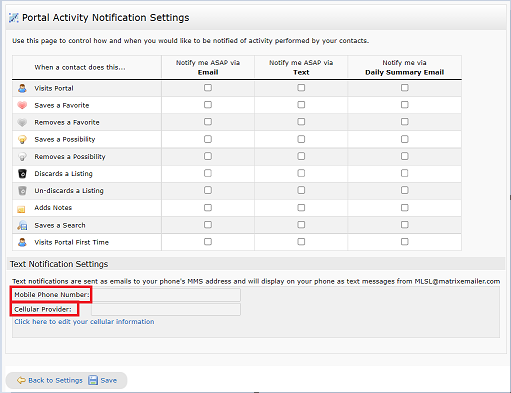Click the red heart Saves a Favorite icon
The width and height of the screenshot is (511, 393).
point(22,105)
